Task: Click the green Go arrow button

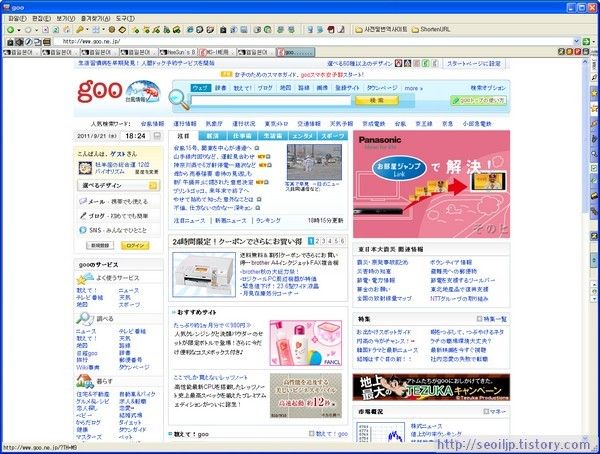Action: (x=586, y=41)
